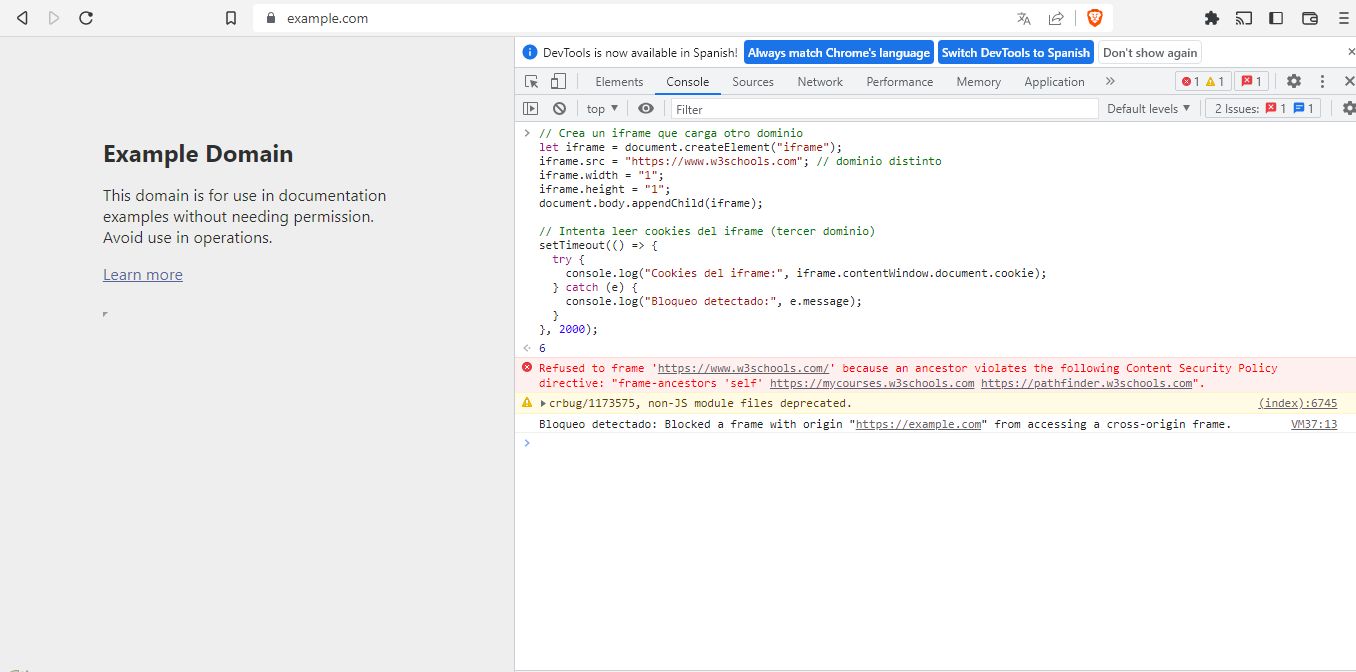Click the translate page icon in address bar
The width and height of the screenshot is (1356, 672).
1024,18
